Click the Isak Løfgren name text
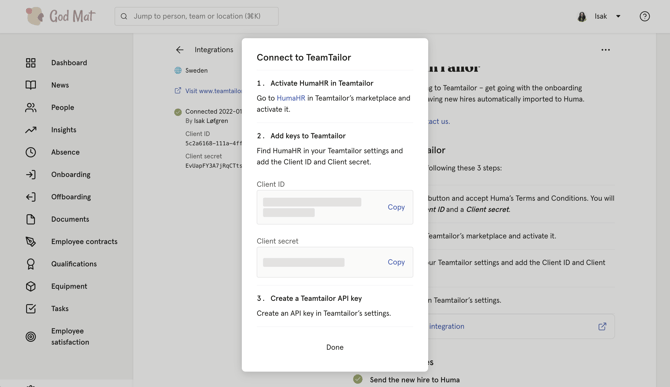Viewport: 670px width, 387px height. pyautogui.click(x=211, y=121)
